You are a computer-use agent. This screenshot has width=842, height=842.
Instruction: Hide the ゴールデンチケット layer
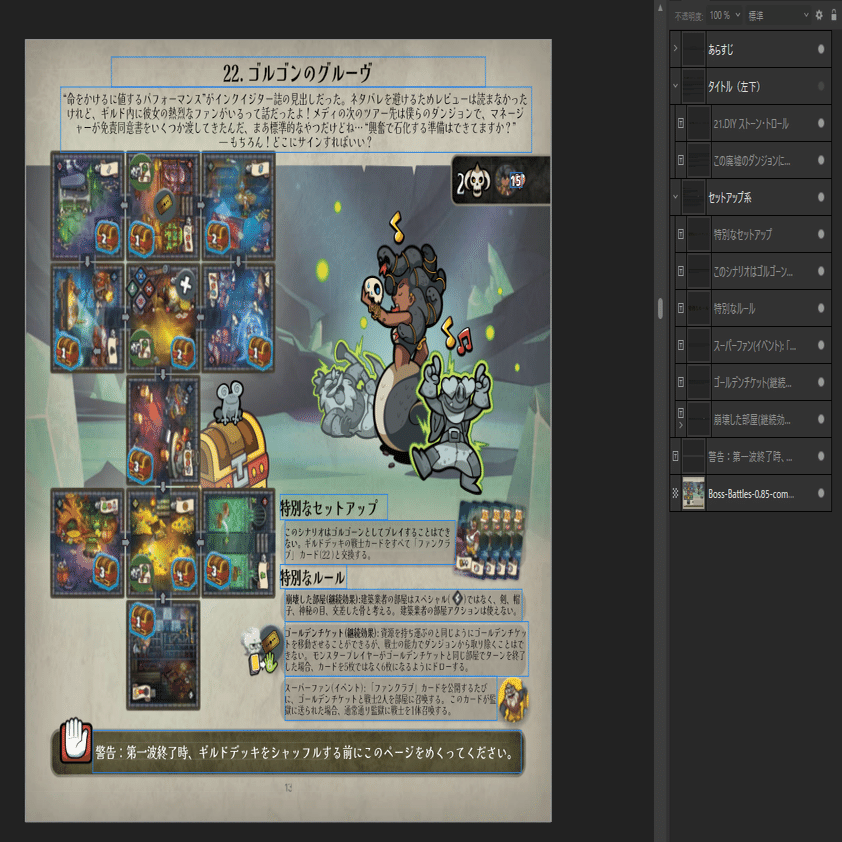821,382
